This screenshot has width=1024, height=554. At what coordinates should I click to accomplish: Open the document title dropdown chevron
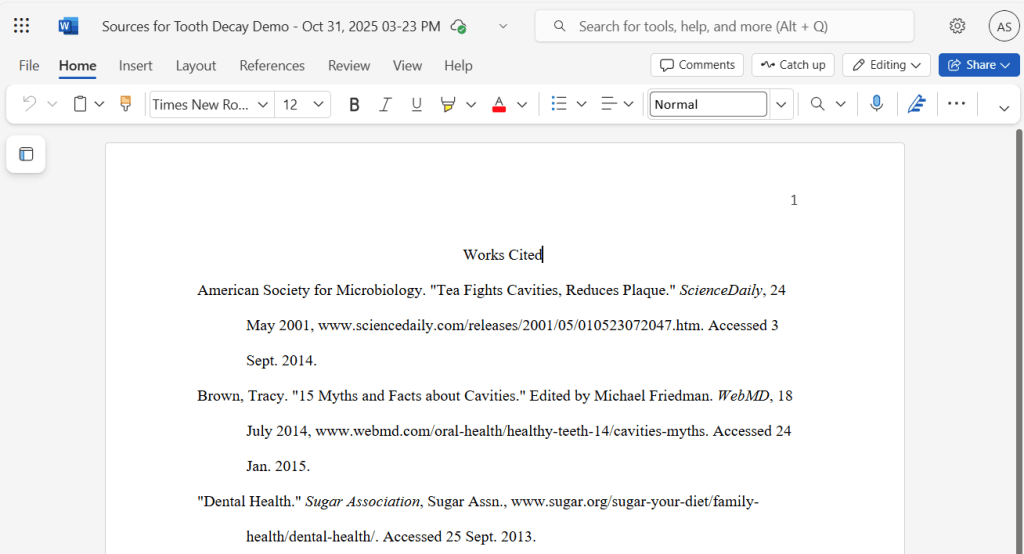point(503,27)
